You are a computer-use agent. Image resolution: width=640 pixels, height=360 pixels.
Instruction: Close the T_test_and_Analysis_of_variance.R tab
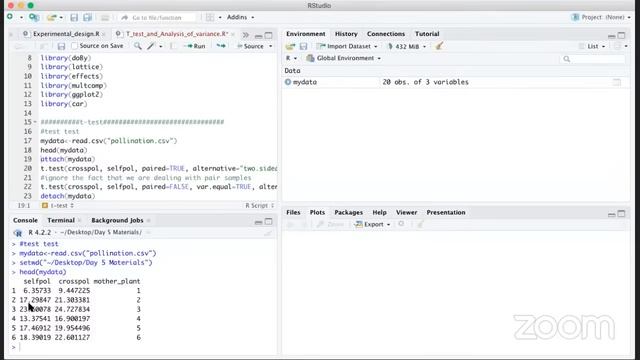click(x=233, y=34)
